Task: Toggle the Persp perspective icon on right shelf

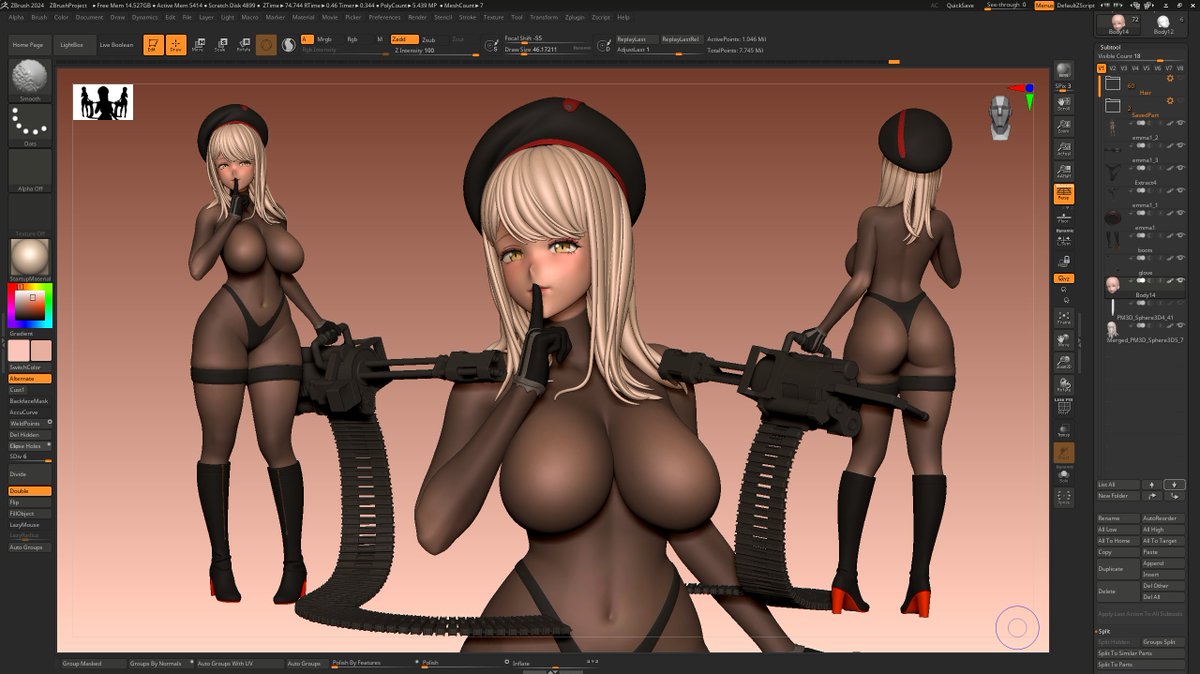Action: [1063, 194]
